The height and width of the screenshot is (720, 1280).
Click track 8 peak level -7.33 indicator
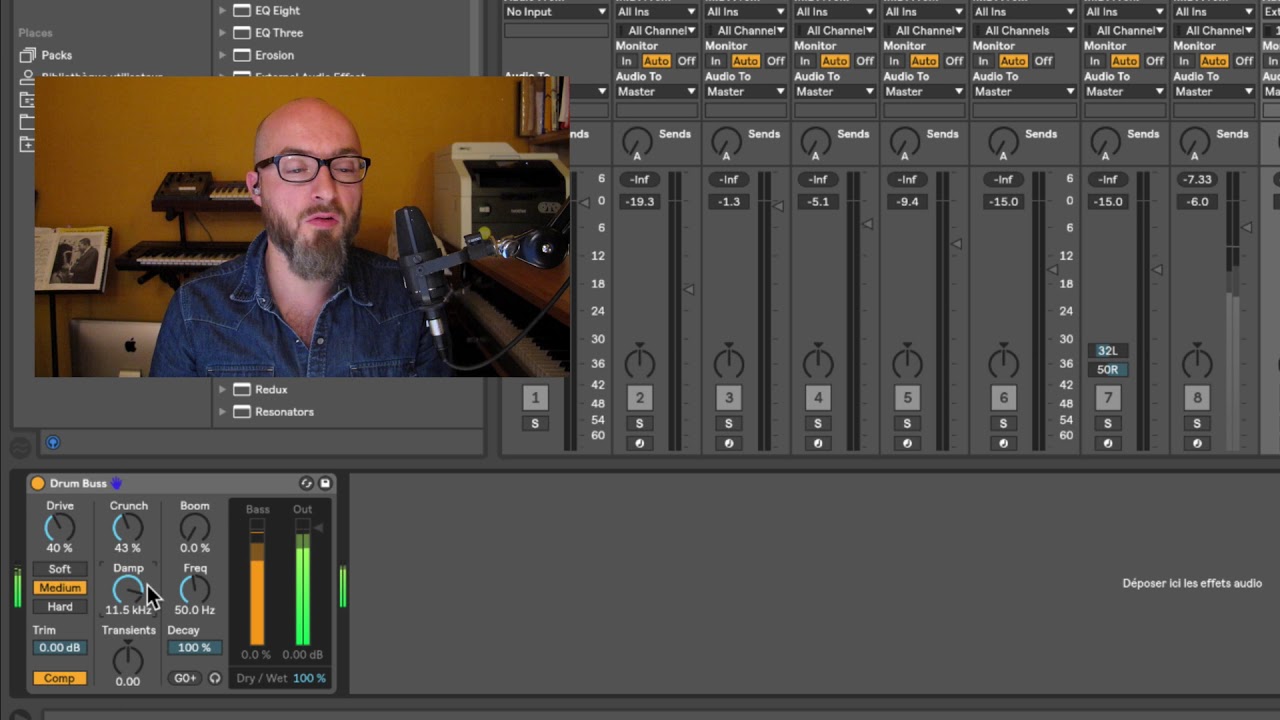coord(1197,180)
